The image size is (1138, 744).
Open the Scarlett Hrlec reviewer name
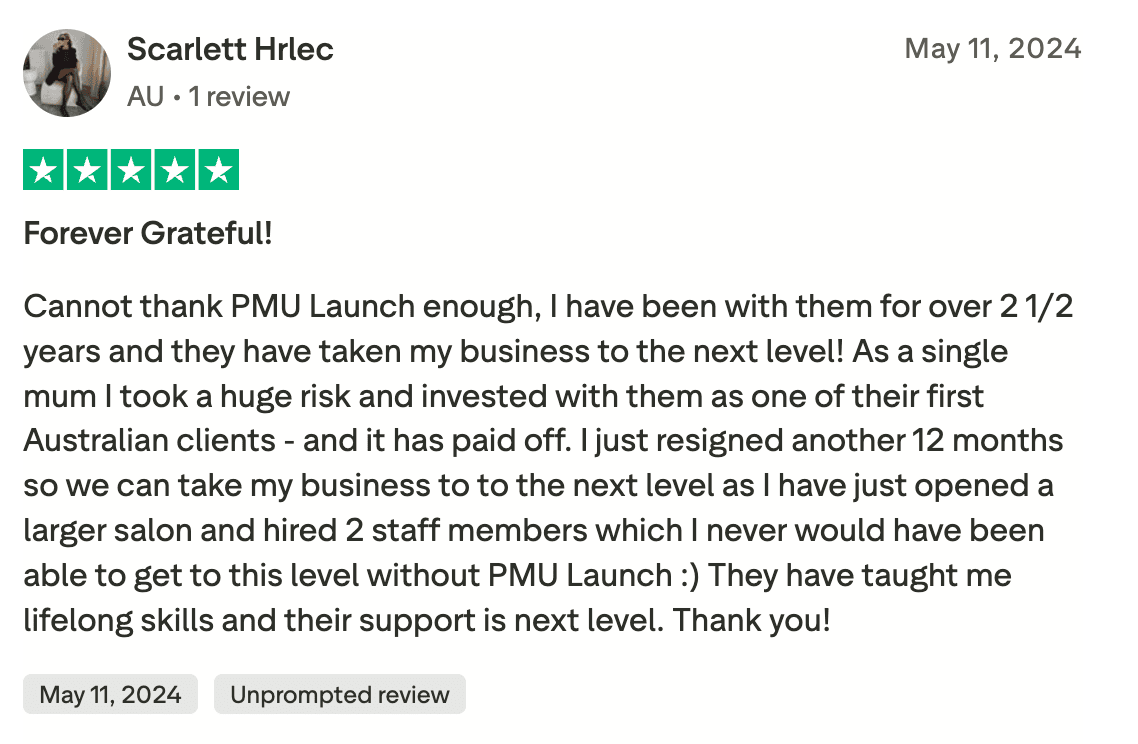(230, 49)
